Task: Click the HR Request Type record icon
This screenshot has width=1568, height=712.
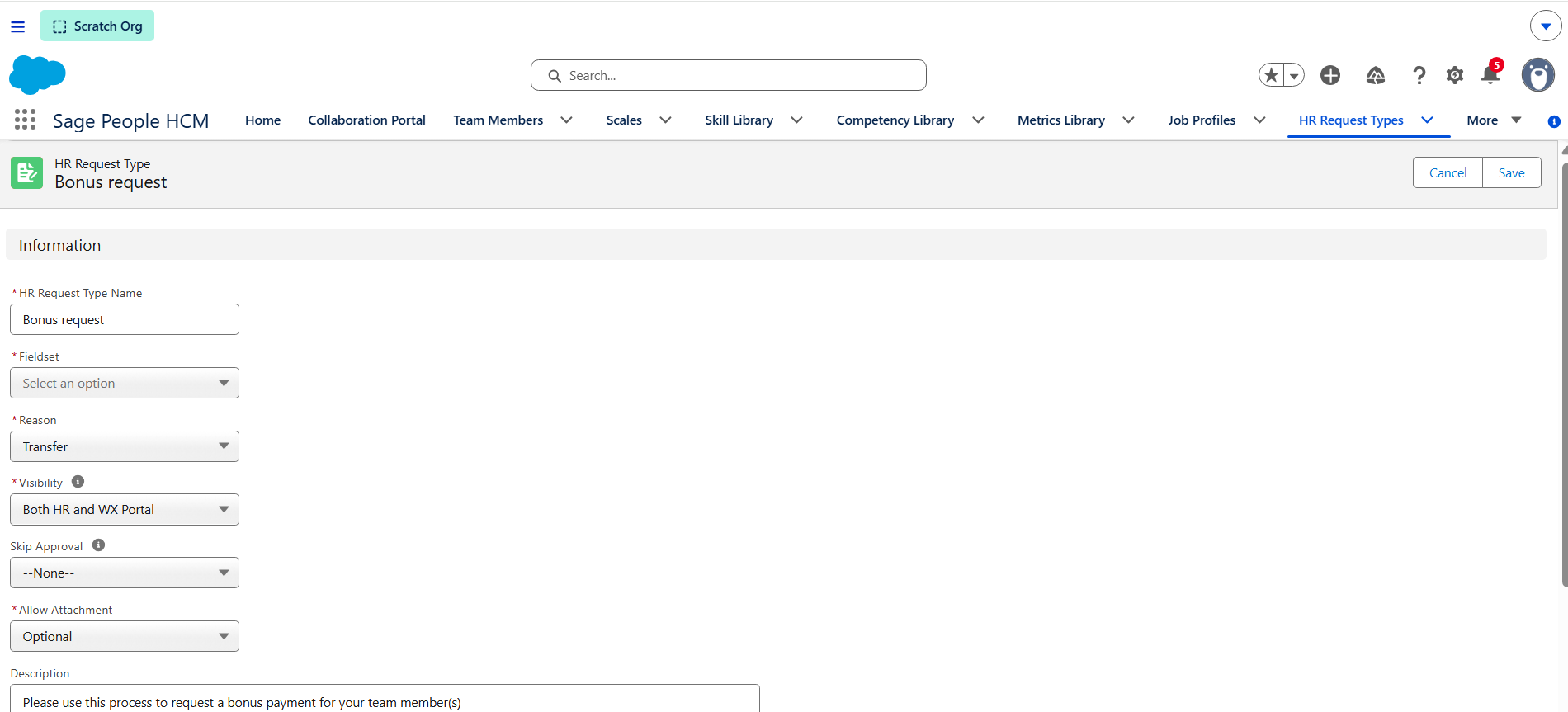Action: click(x=27, y=173)
